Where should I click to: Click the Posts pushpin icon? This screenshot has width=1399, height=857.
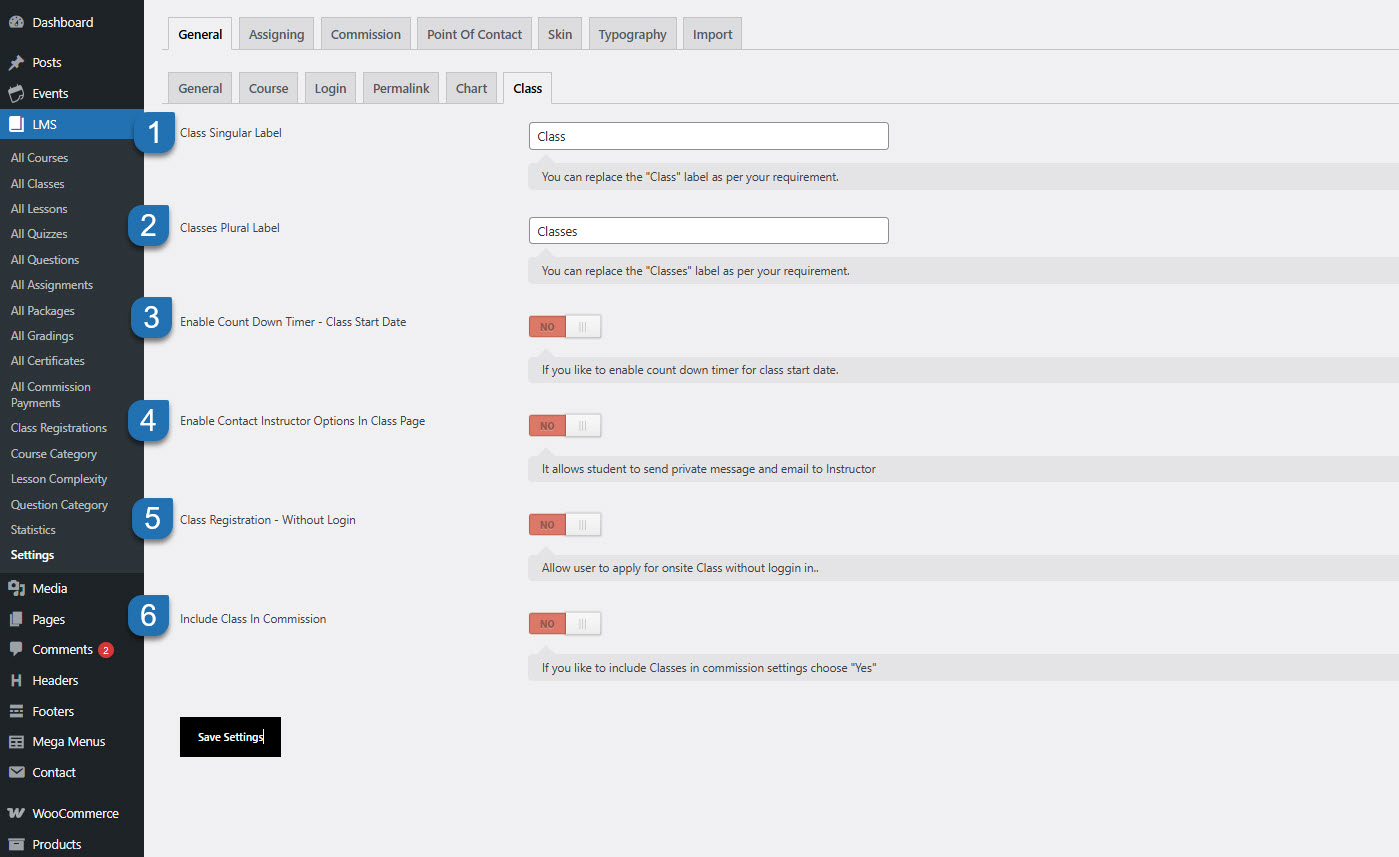tap(16, 63)
